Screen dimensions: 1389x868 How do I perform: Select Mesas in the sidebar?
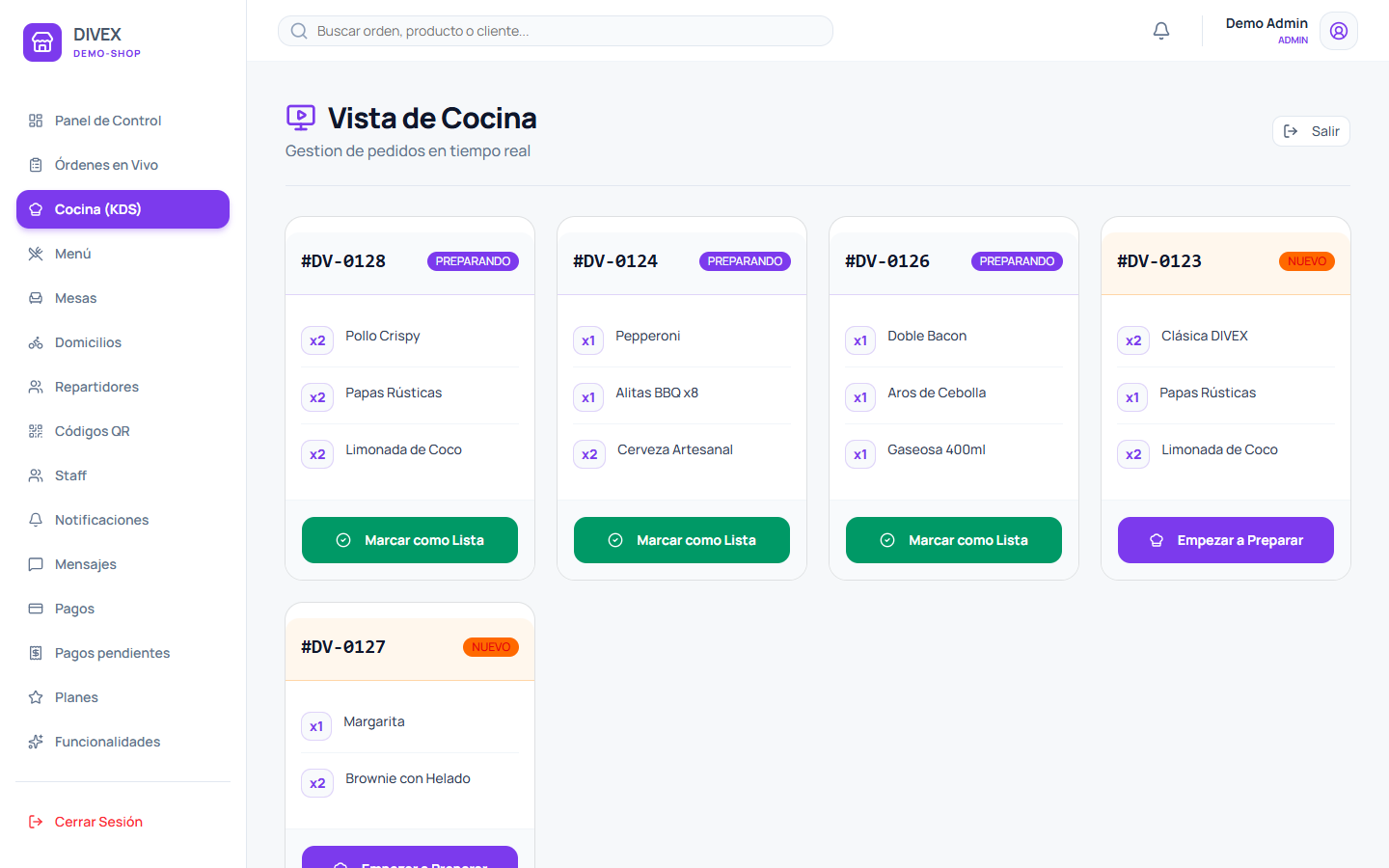click(x=123, y=298)
